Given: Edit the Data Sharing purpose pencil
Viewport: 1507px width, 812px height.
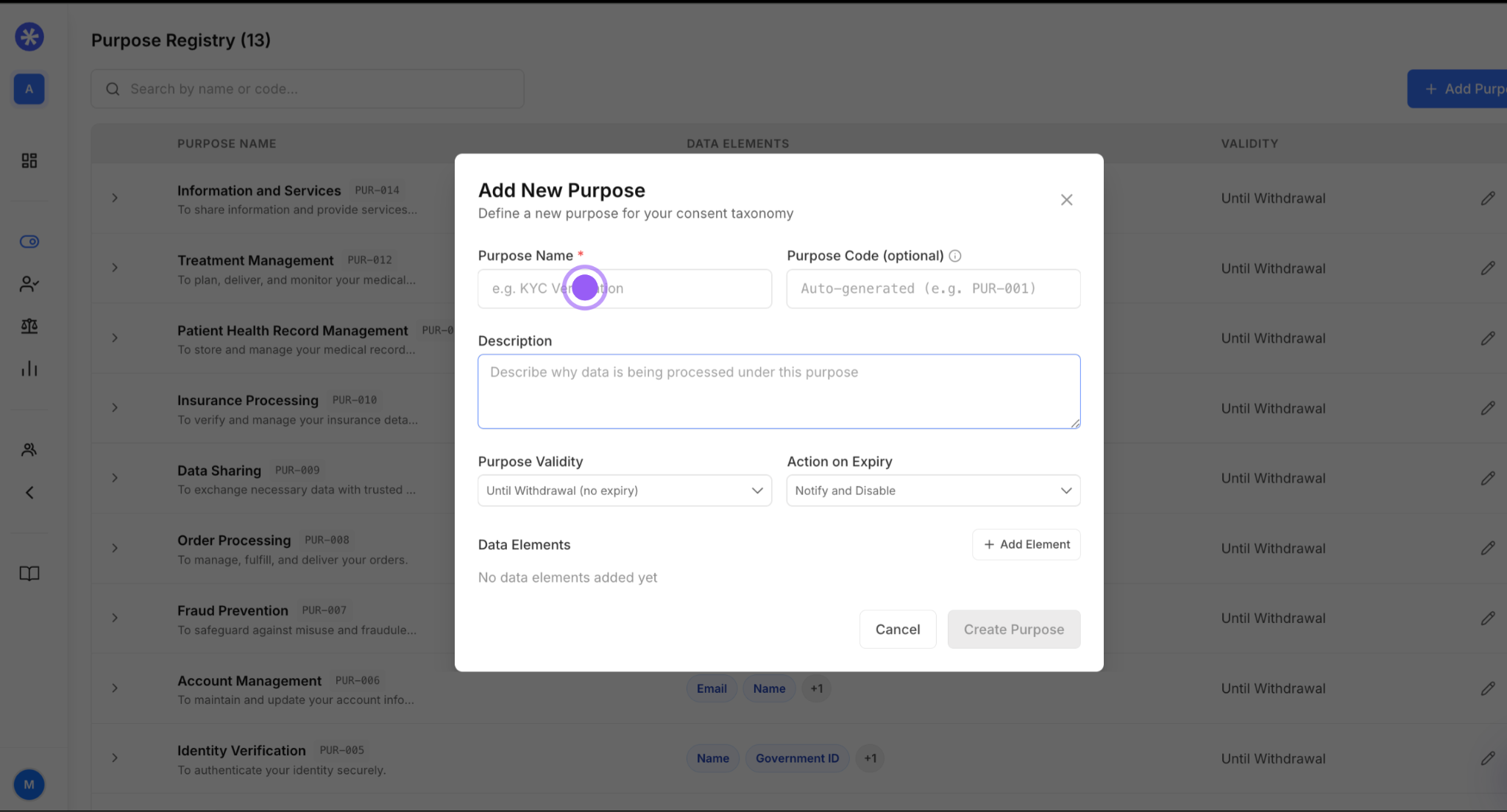Looking at the screenshot, I should pos(1488,478).
